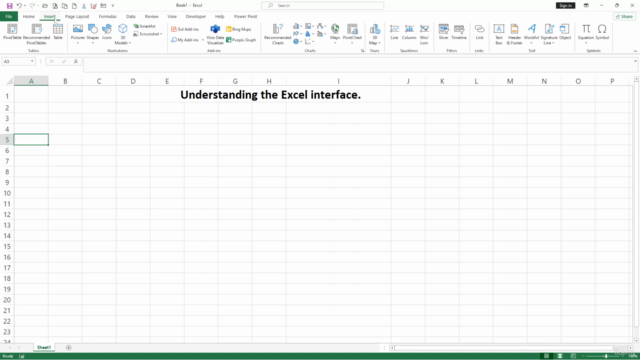Click the Insert Function fx button
The width and height of the screenshot is (640, 360).
coord(76,61)
